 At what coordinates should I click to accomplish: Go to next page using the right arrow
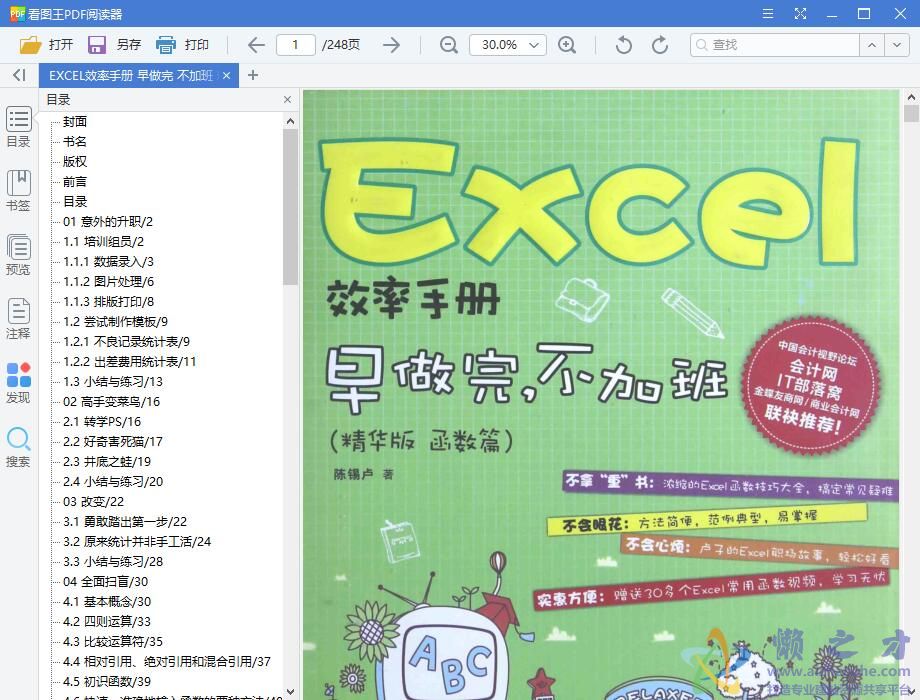tap(390, 44)
